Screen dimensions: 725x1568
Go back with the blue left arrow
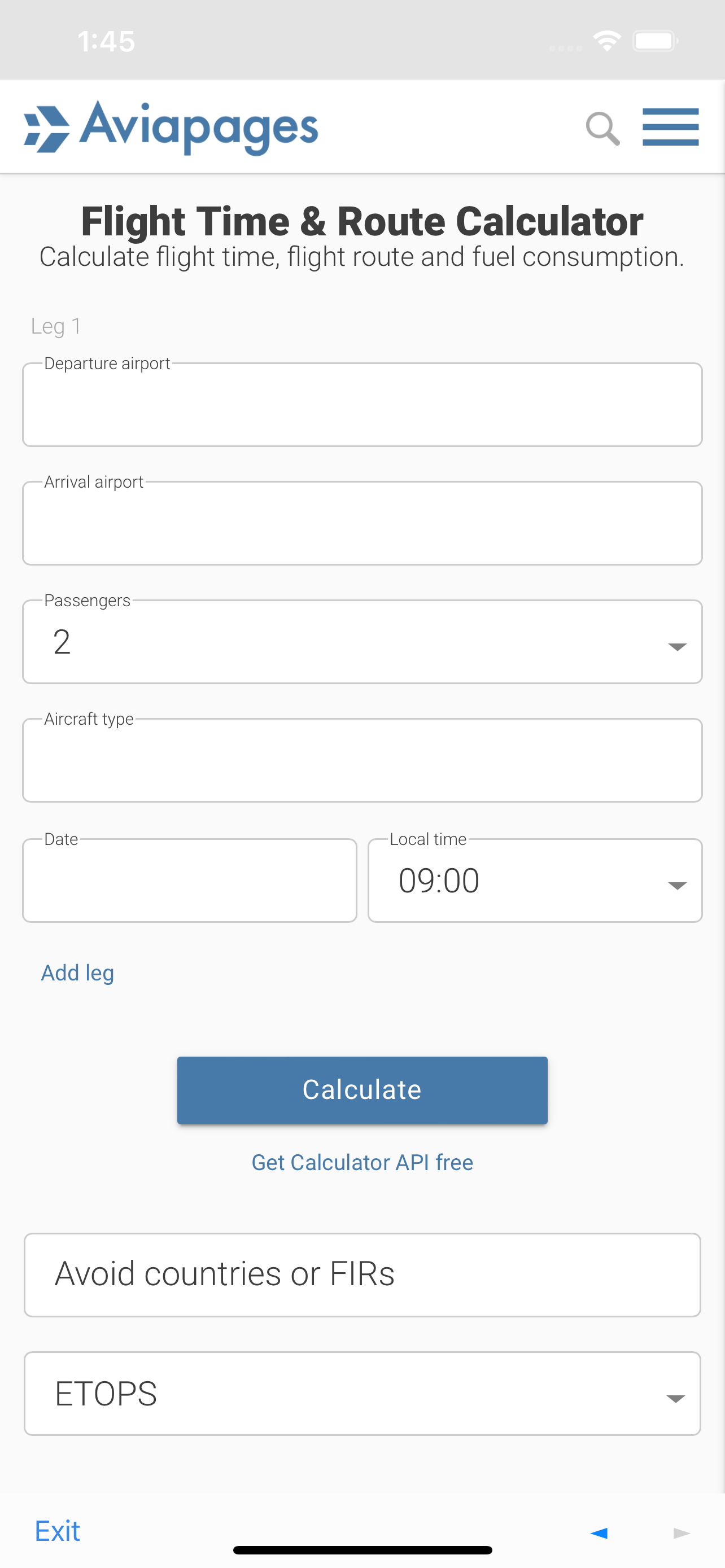599,1532
